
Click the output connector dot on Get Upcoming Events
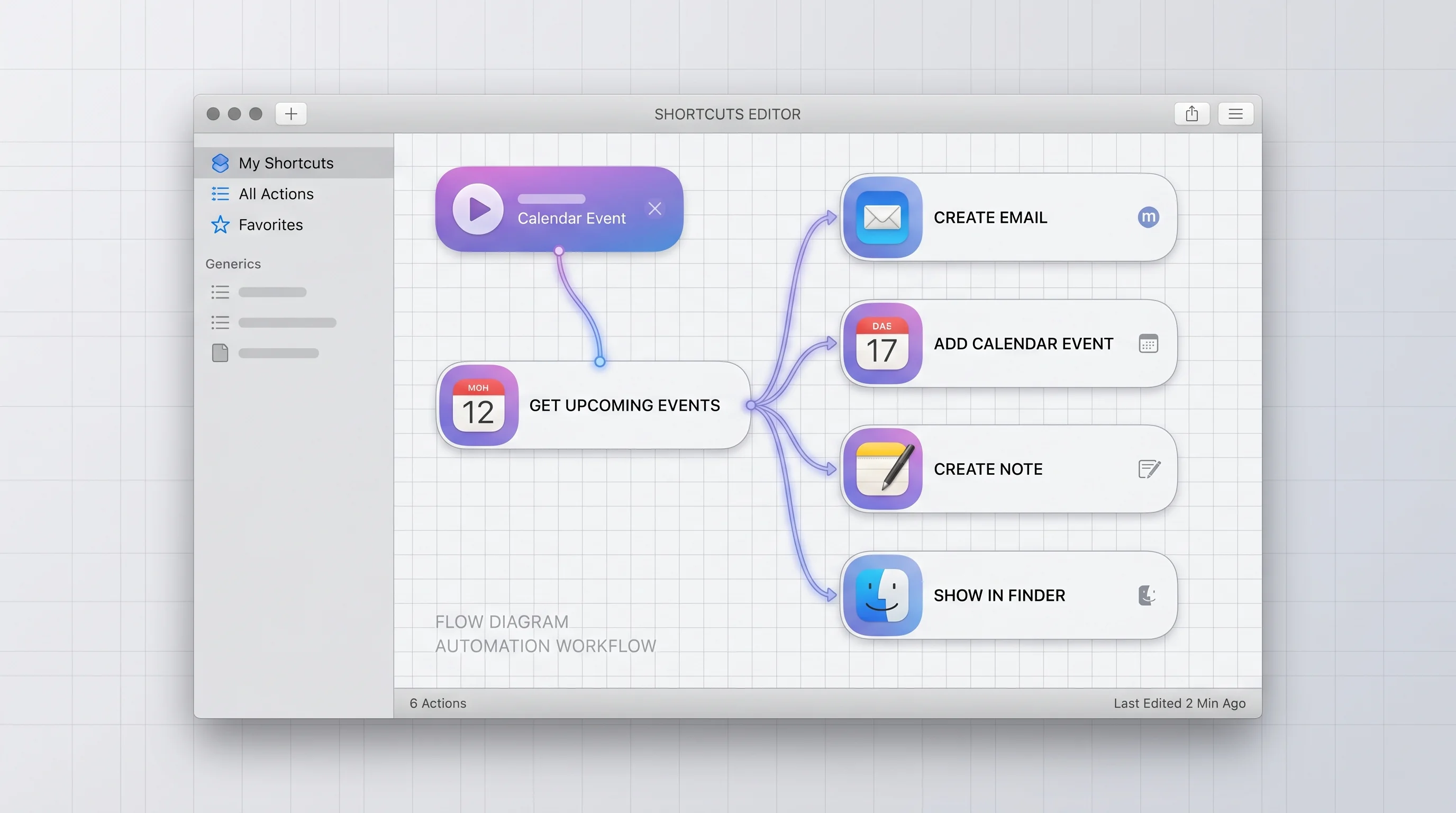coord(751,405)
